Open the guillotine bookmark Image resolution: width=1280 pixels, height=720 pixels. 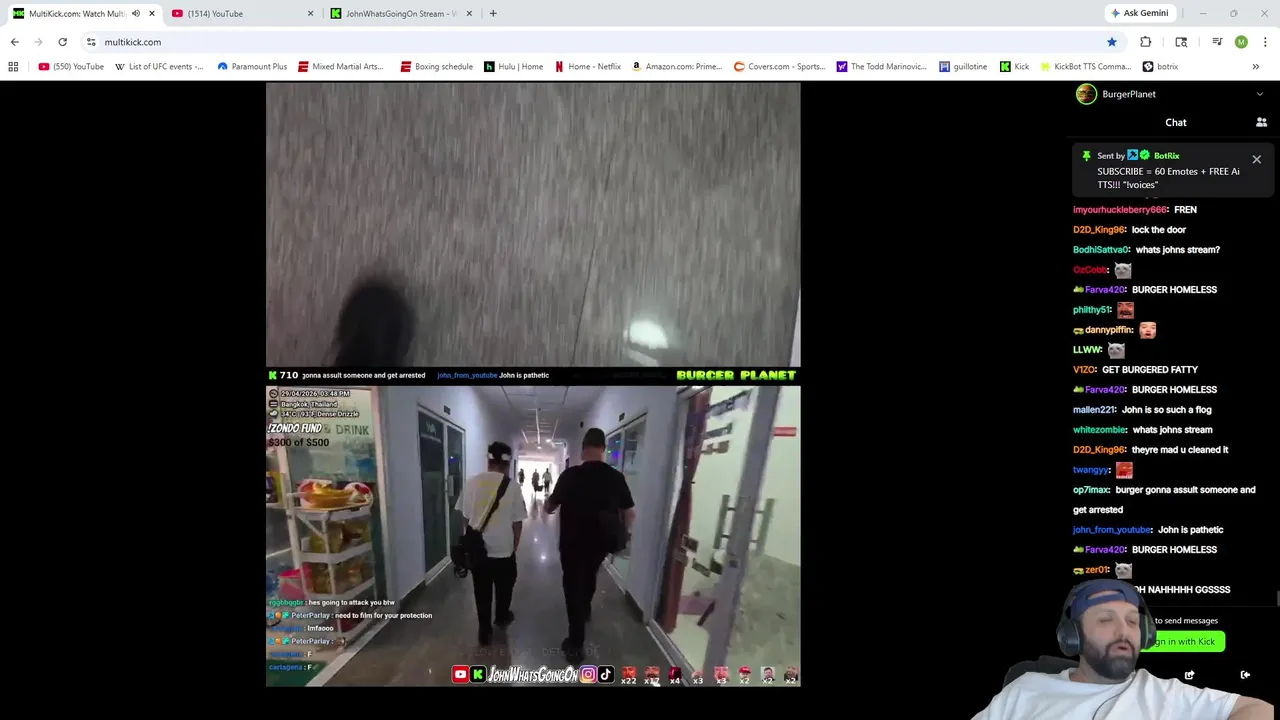964,67
